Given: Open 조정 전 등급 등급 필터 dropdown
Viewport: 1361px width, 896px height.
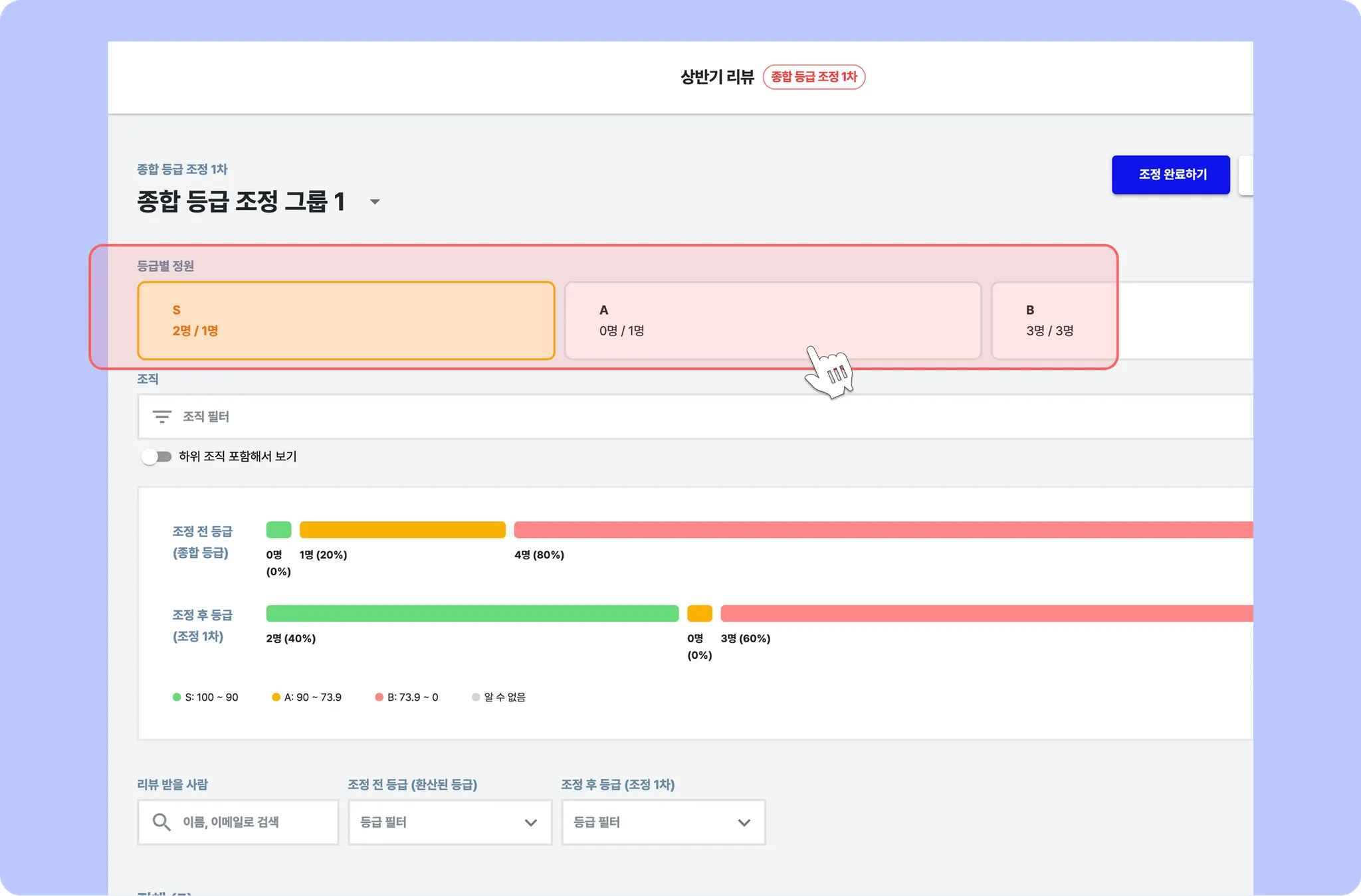Looking at the screenshot, I should coord(450,822).
